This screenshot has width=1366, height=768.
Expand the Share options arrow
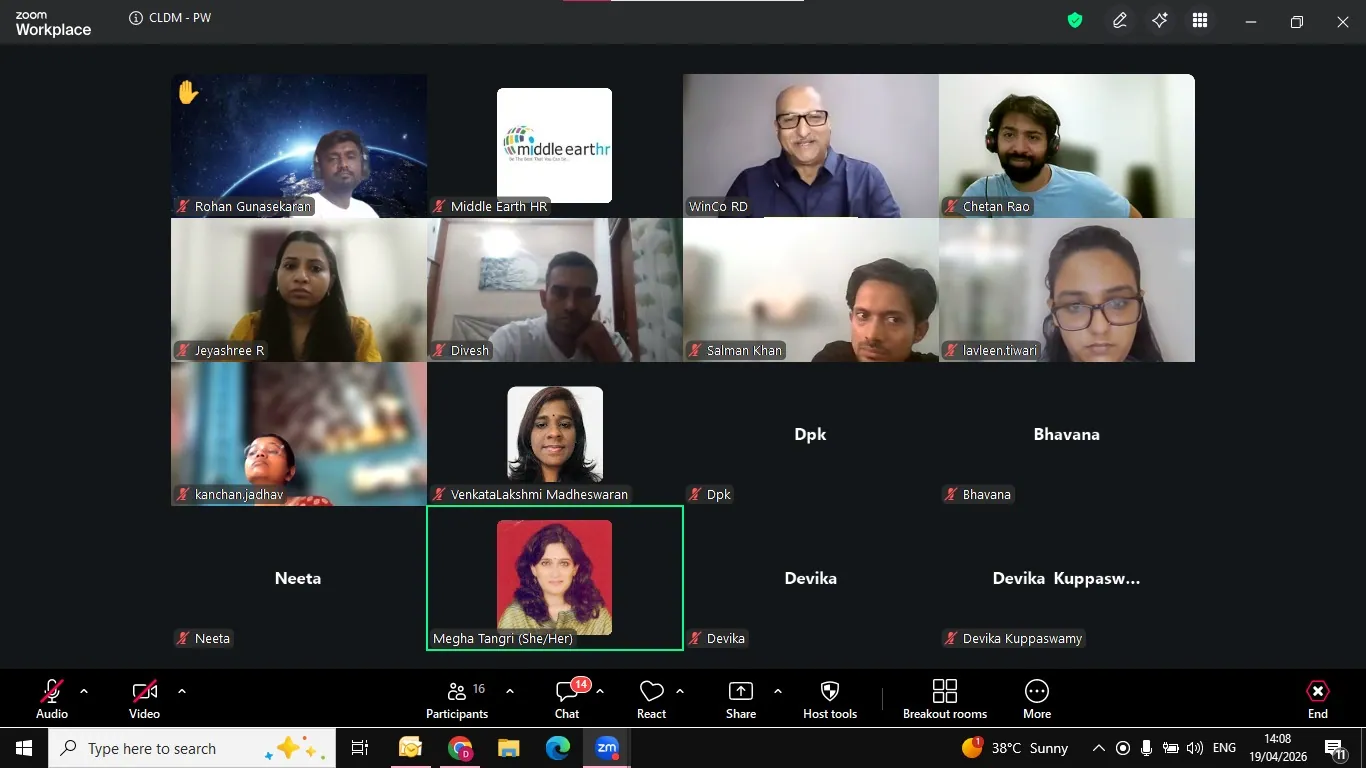click(777, 691)
